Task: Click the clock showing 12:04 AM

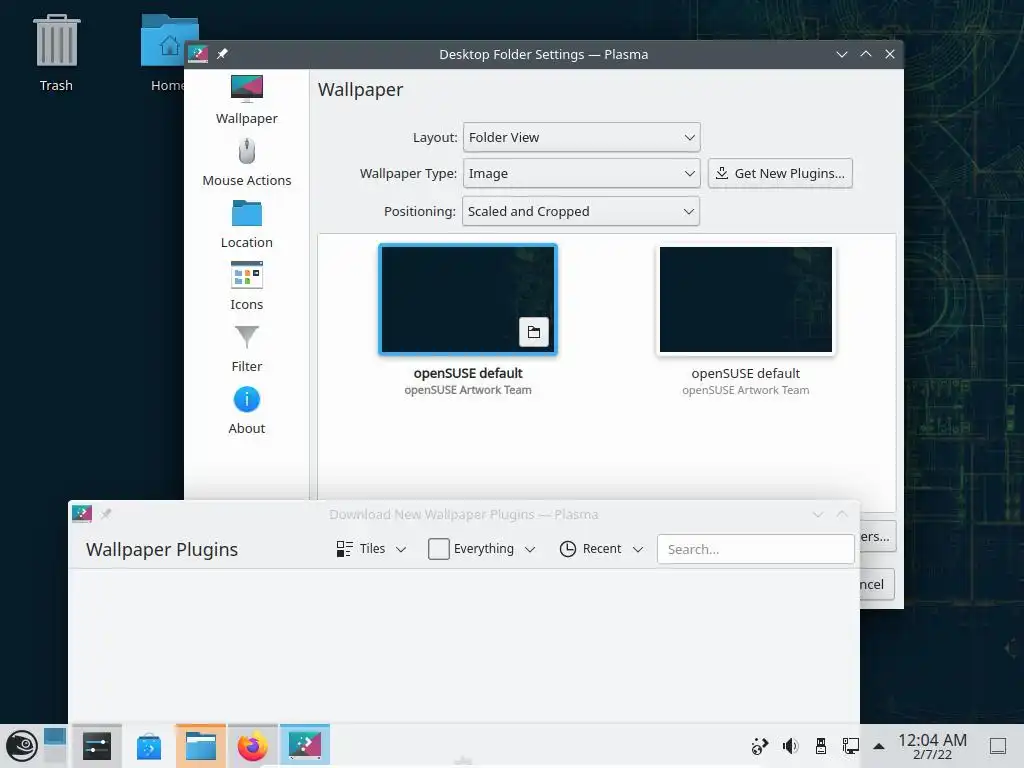Action: coord(932,746)
